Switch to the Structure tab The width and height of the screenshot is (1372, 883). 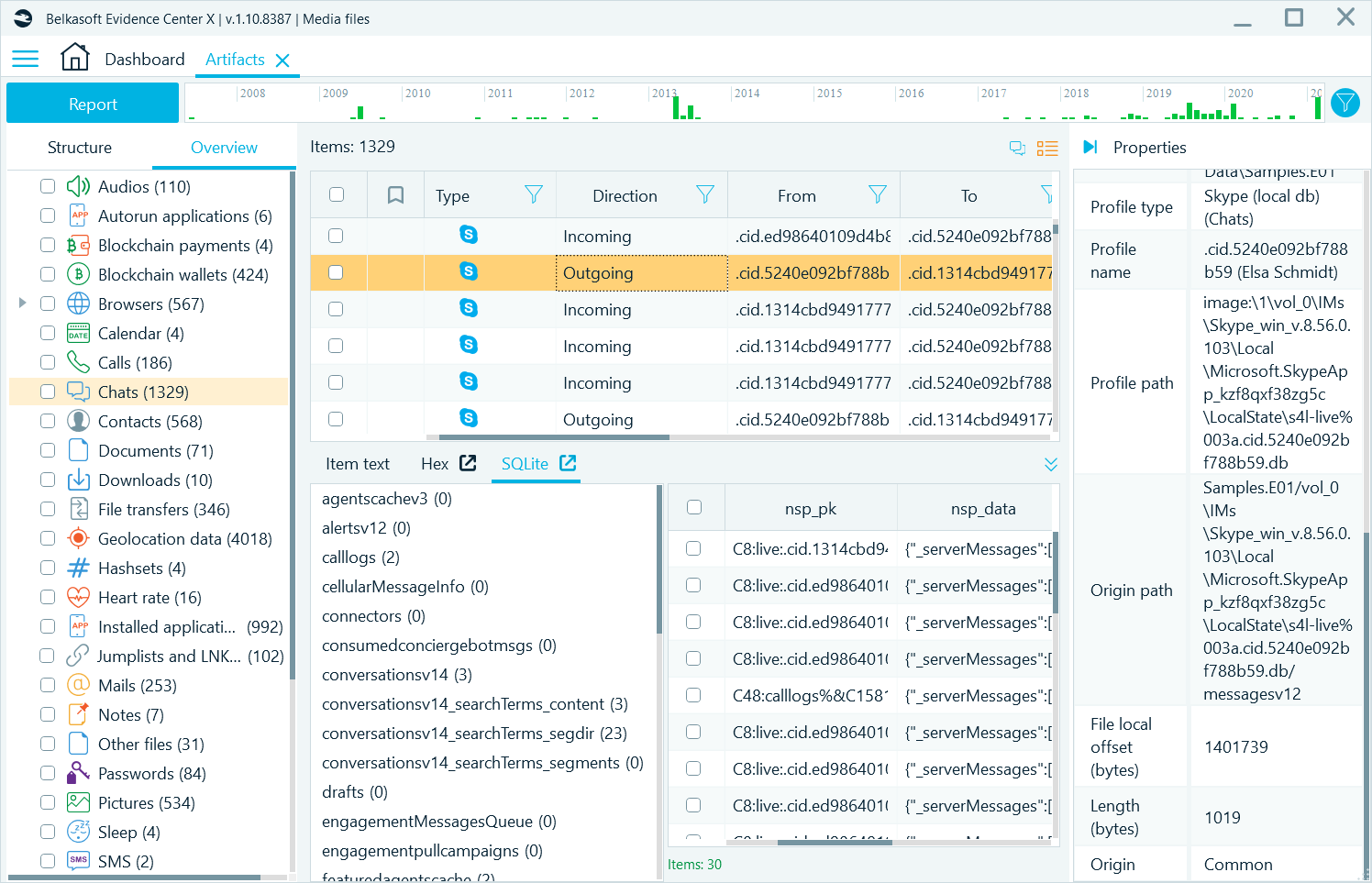pos(80,148)
